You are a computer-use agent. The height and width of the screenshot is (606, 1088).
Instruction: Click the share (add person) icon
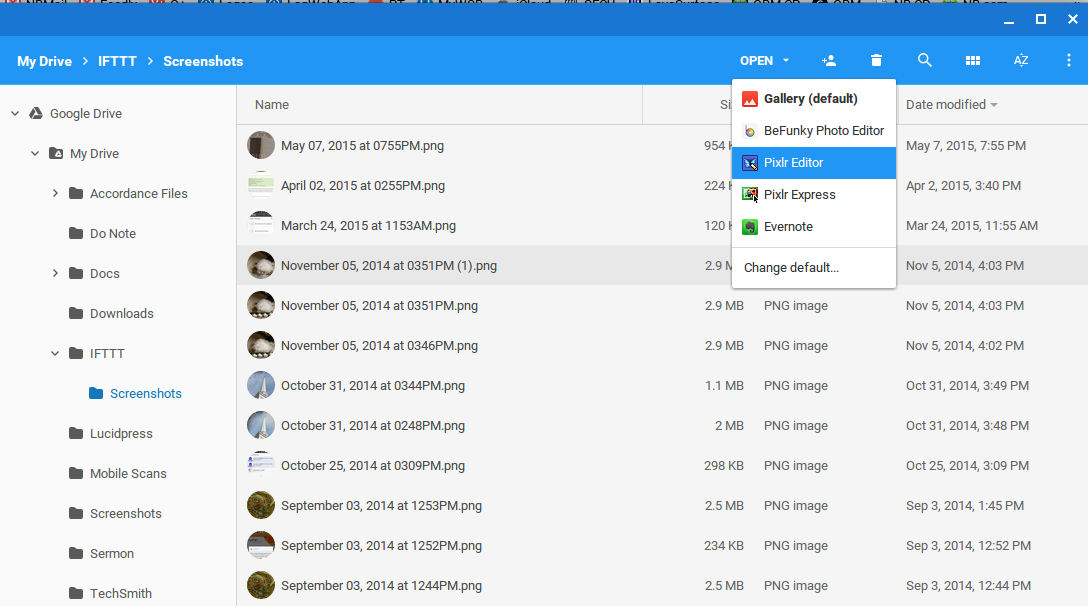coord(828,60)
